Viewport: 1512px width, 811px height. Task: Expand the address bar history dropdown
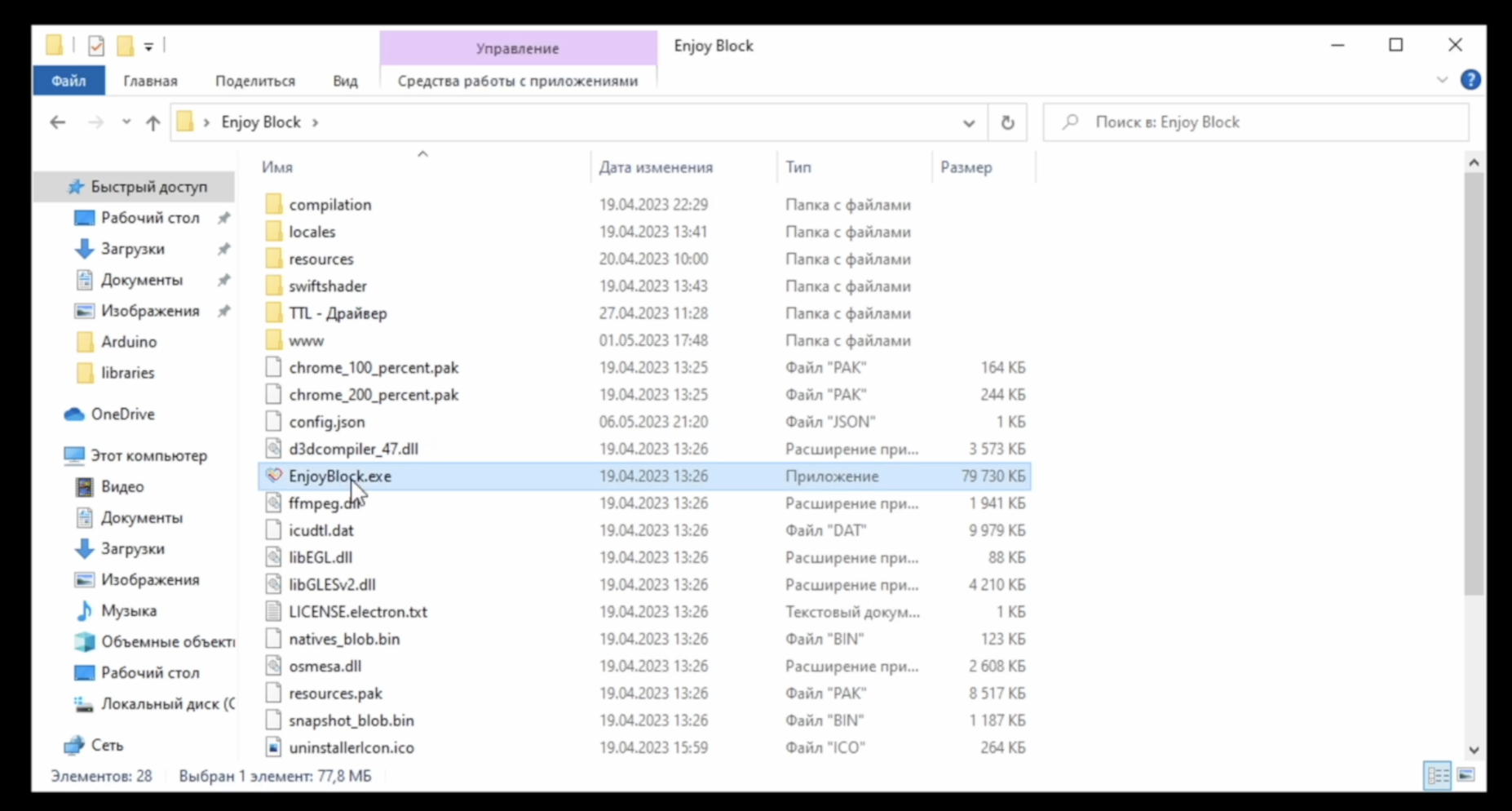tap(969, 123)
